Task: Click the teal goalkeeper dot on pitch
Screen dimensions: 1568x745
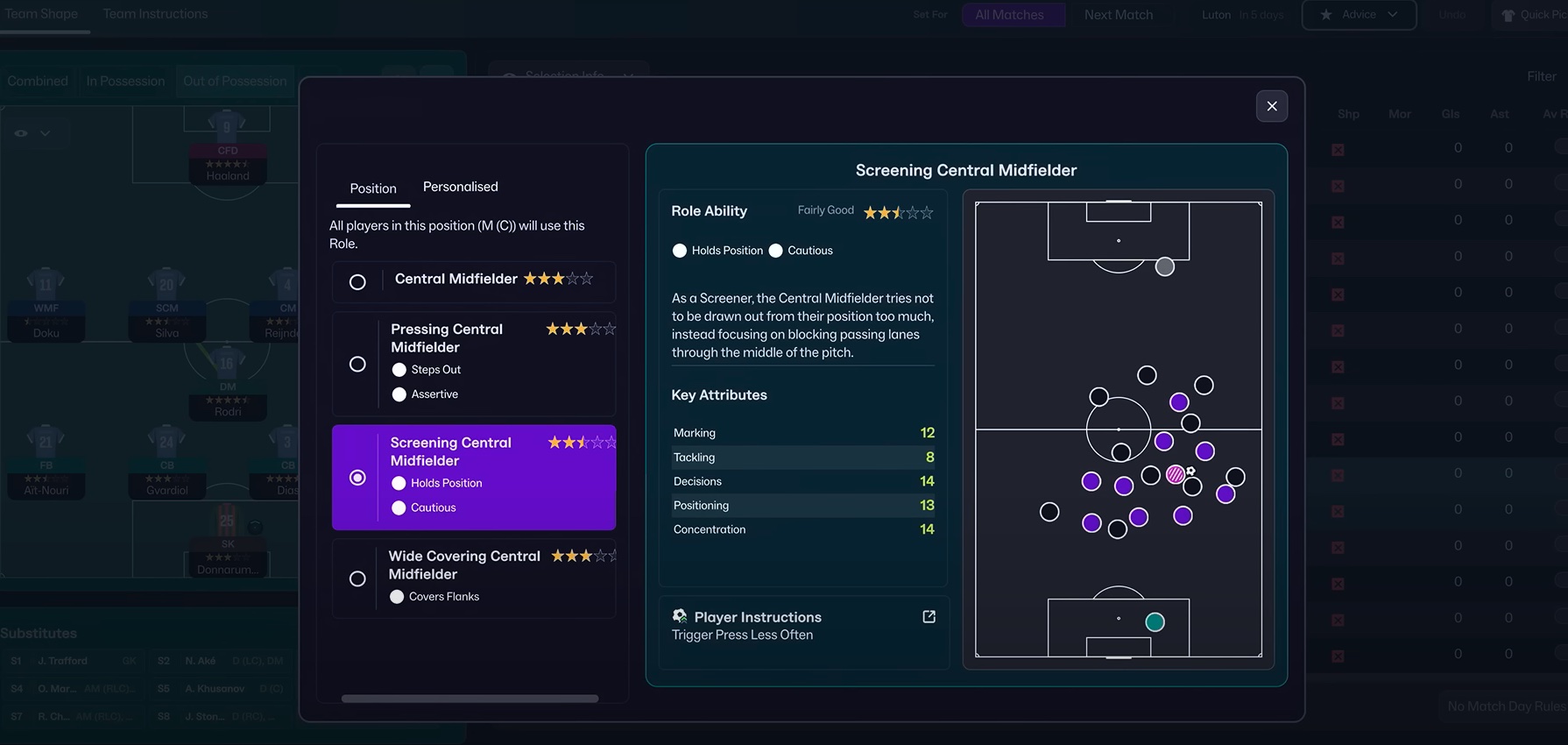Action: [x=1155, y=621]
